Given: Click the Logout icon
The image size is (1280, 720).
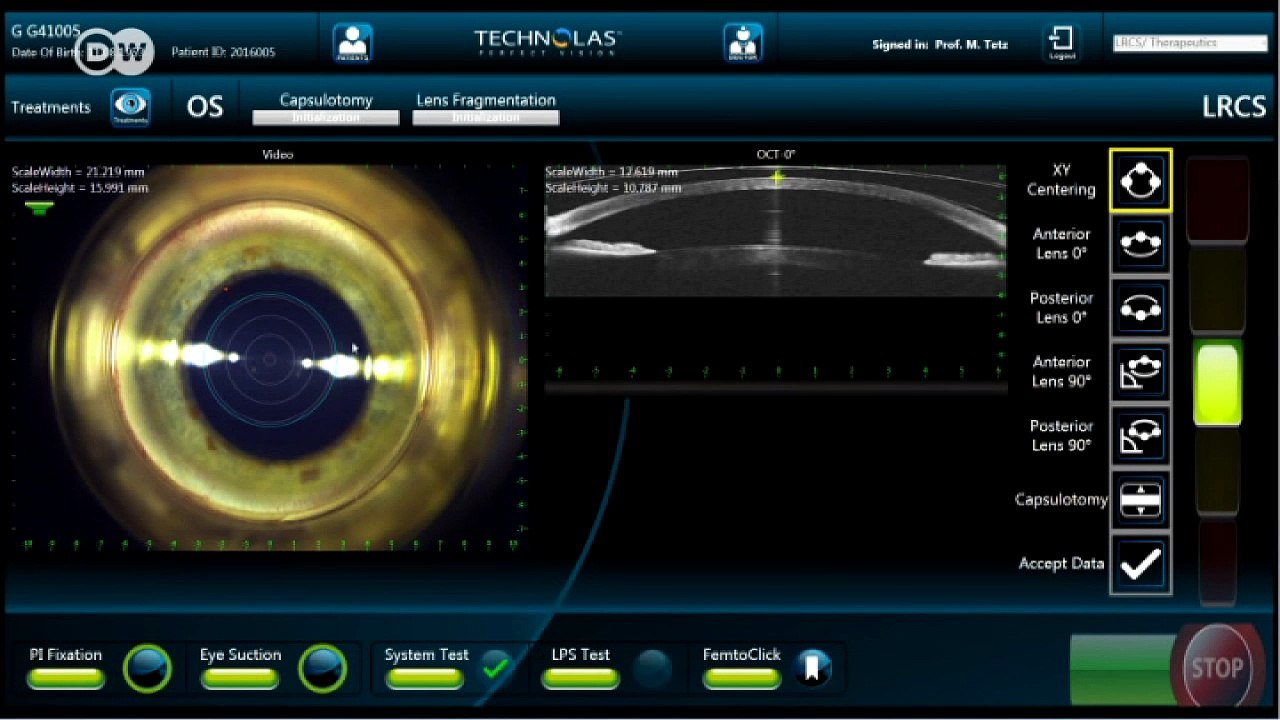Looking at the screenshot, I should point(1062,43).
